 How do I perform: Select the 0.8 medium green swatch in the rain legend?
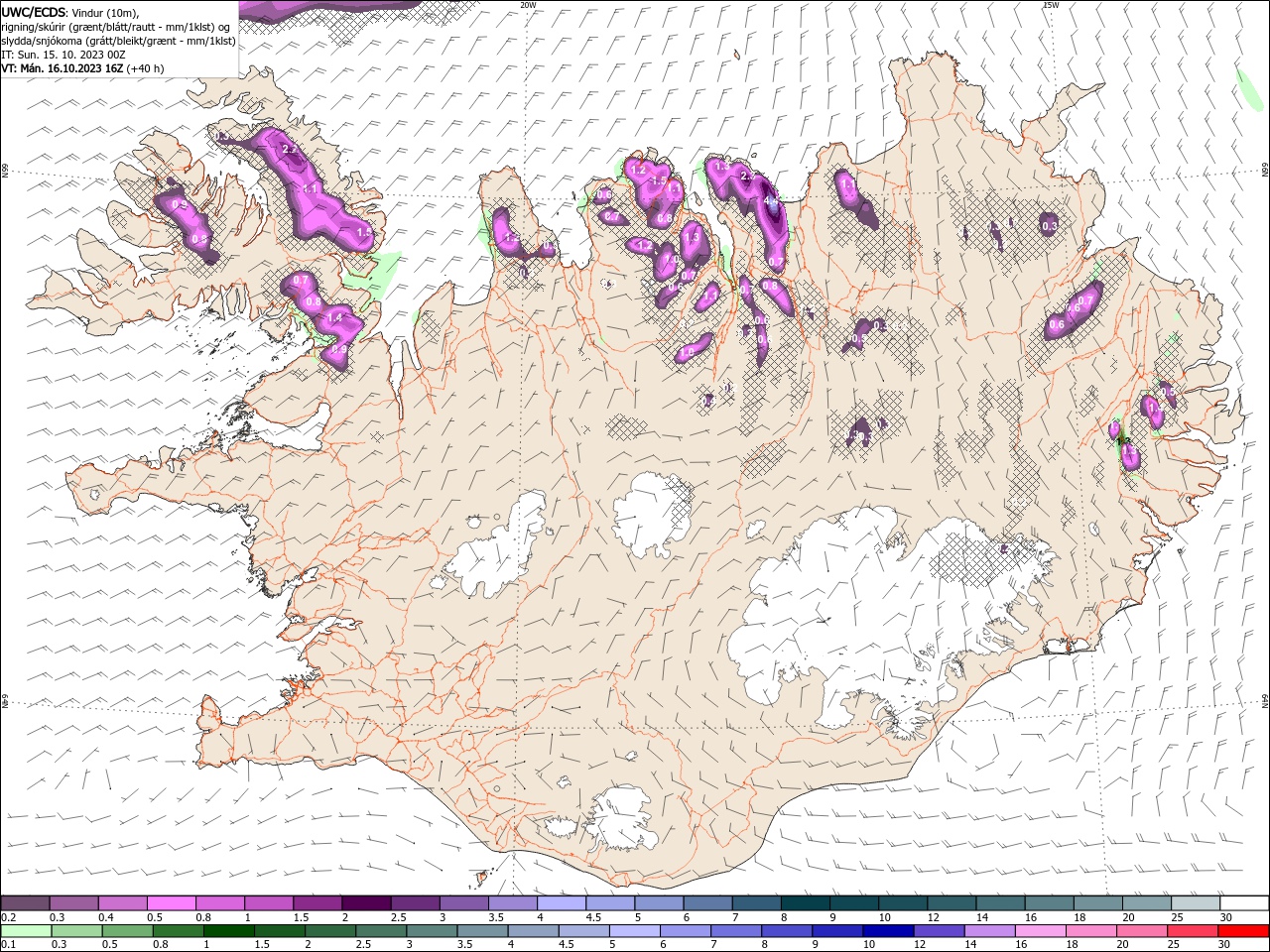tap(179, 931)
